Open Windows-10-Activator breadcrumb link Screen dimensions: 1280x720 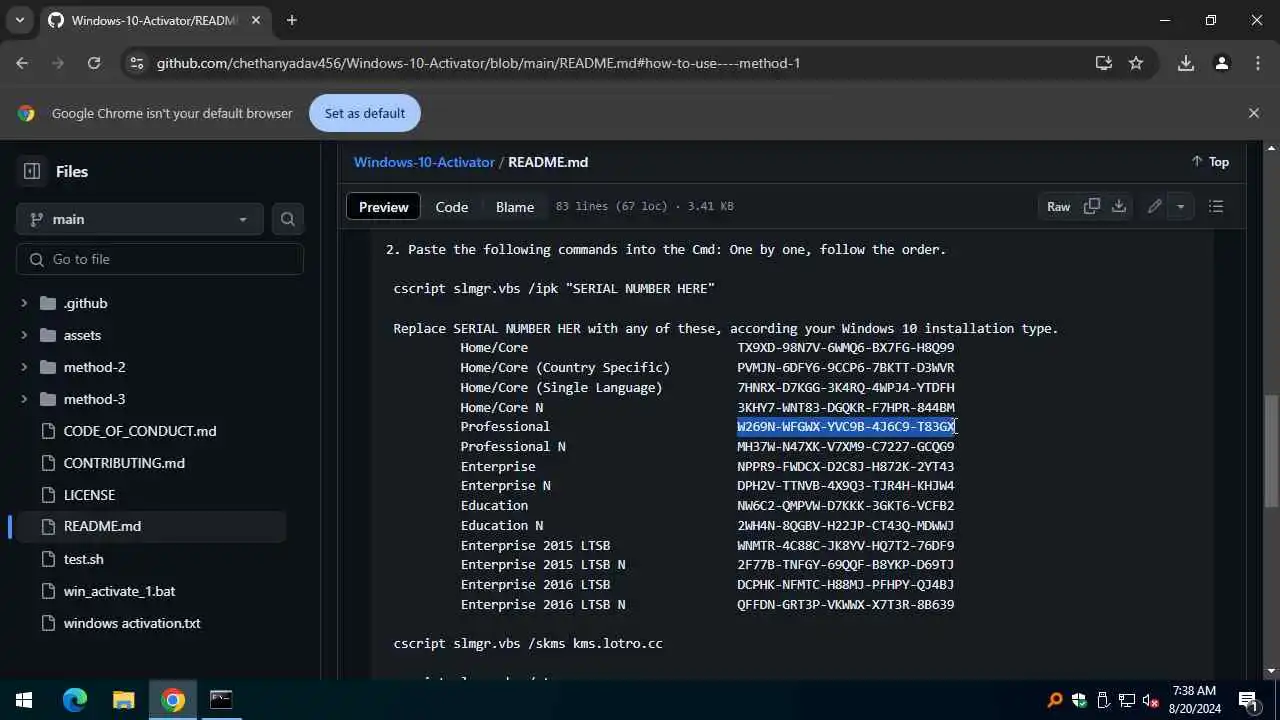(424, 162)
